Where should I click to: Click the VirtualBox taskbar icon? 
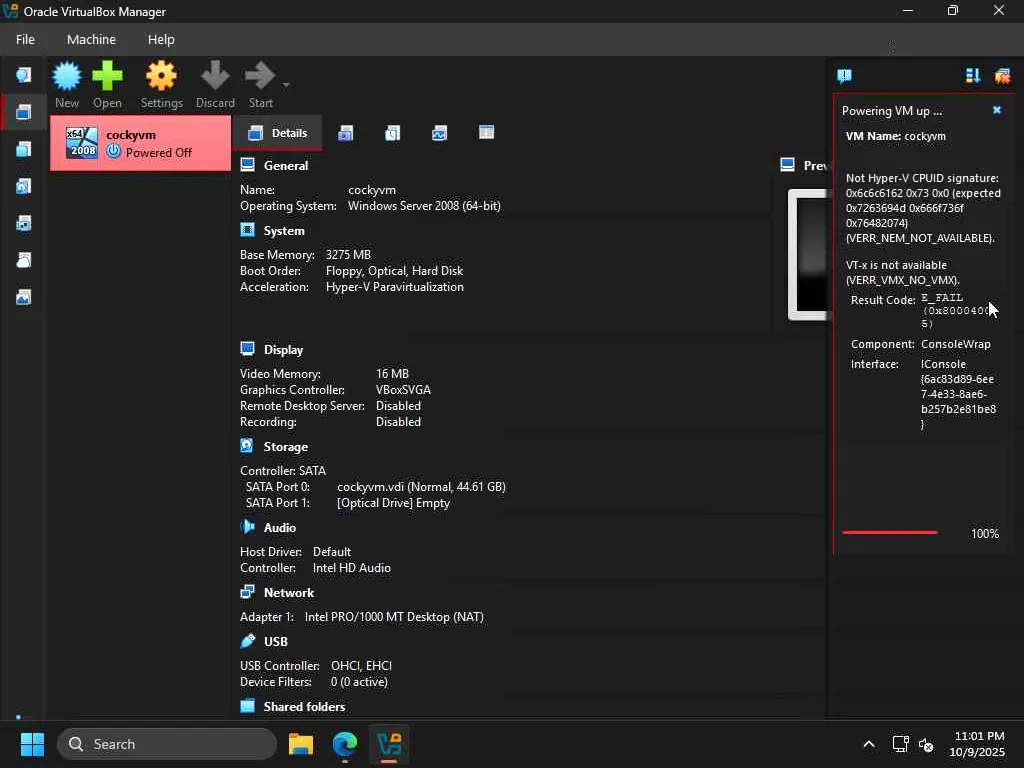point(389,744)
